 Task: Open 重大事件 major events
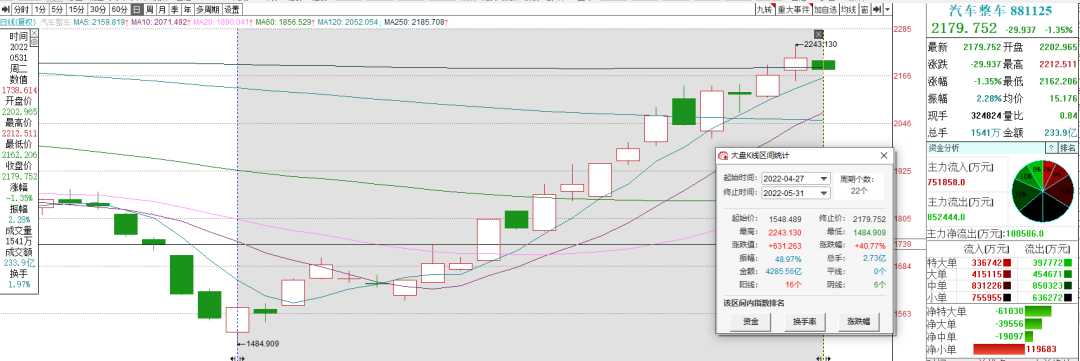click(794, 10)
